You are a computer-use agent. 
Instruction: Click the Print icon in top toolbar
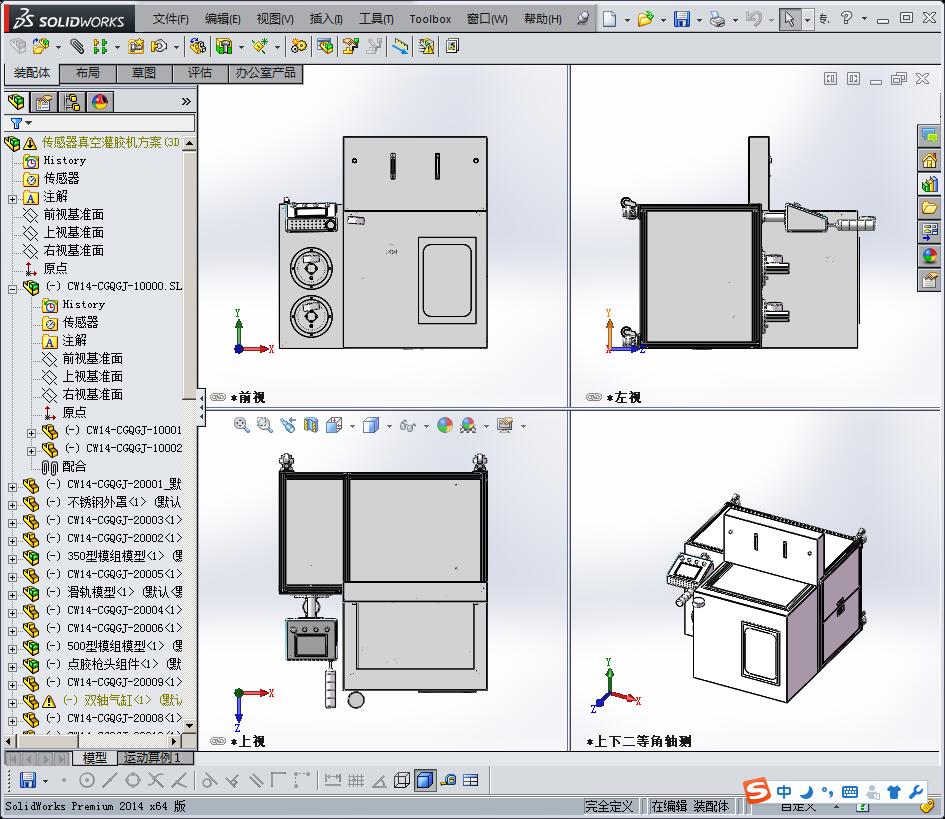pyautogui.click(x=717, y=19)
